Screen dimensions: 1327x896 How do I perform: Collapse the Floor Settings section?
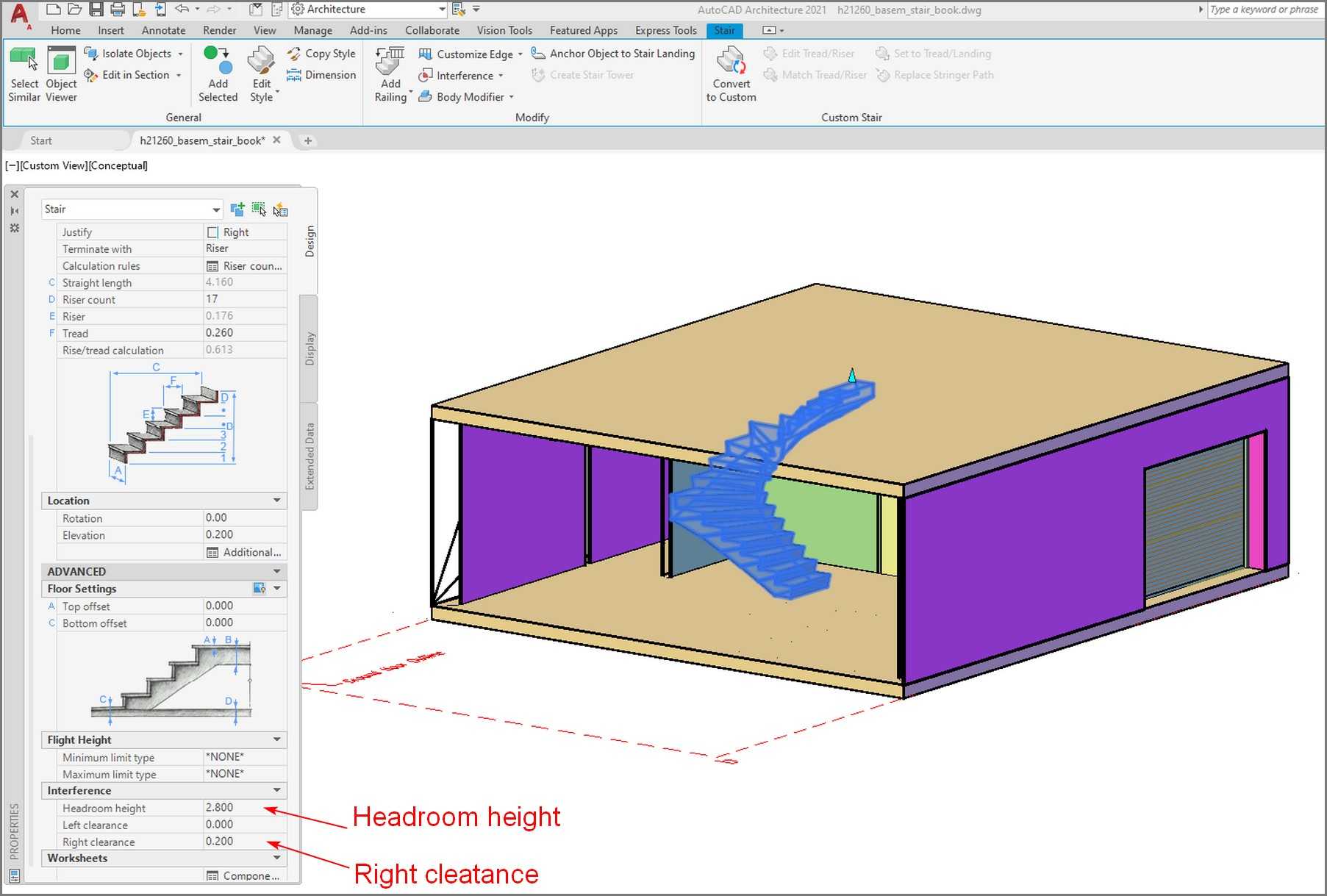(277, 588)
